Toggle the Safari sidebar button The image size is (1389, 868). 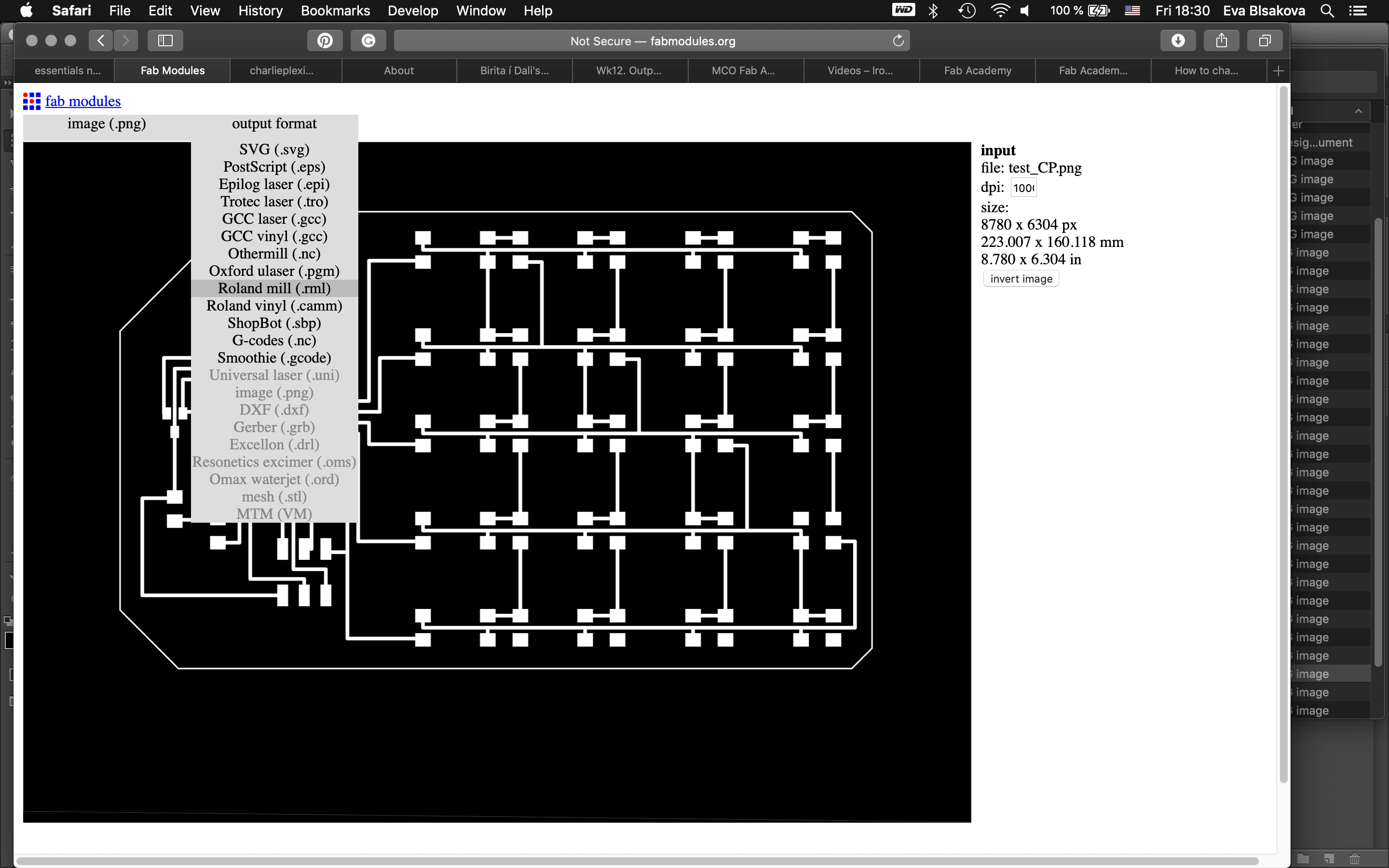pyautogui.click(x=165, y=41)
